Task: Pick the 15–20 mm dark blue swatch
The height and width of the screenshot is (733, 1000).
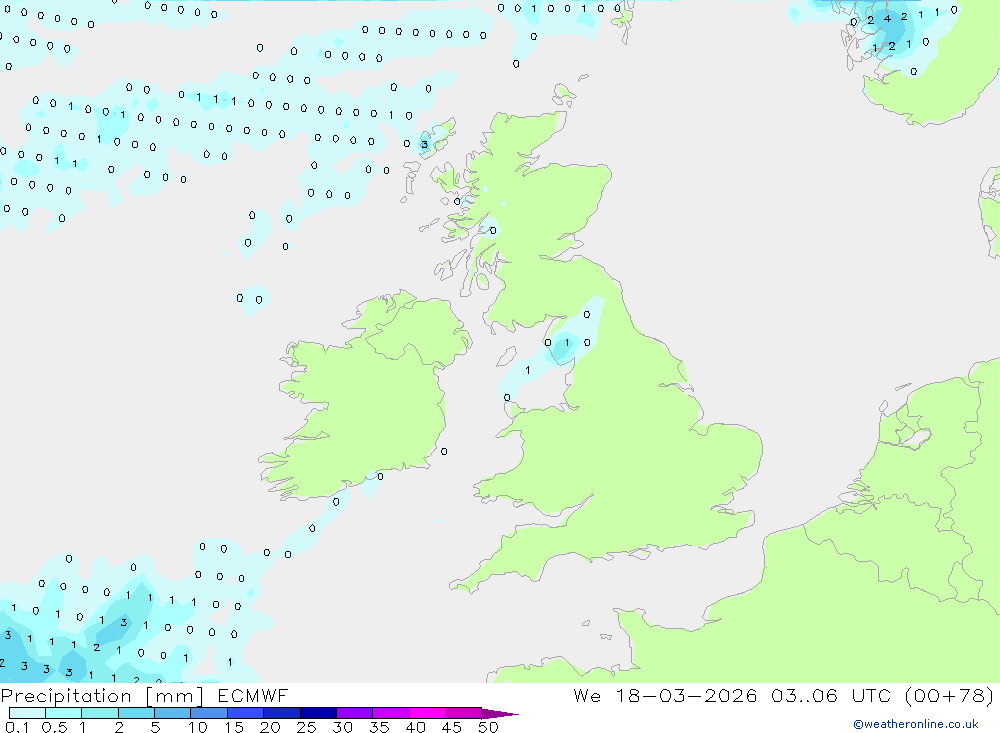Action: [246, 713]
